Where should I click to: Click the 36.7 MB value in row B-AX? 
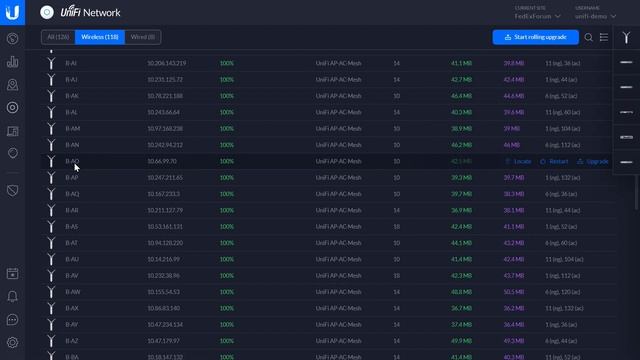[462, 308]
